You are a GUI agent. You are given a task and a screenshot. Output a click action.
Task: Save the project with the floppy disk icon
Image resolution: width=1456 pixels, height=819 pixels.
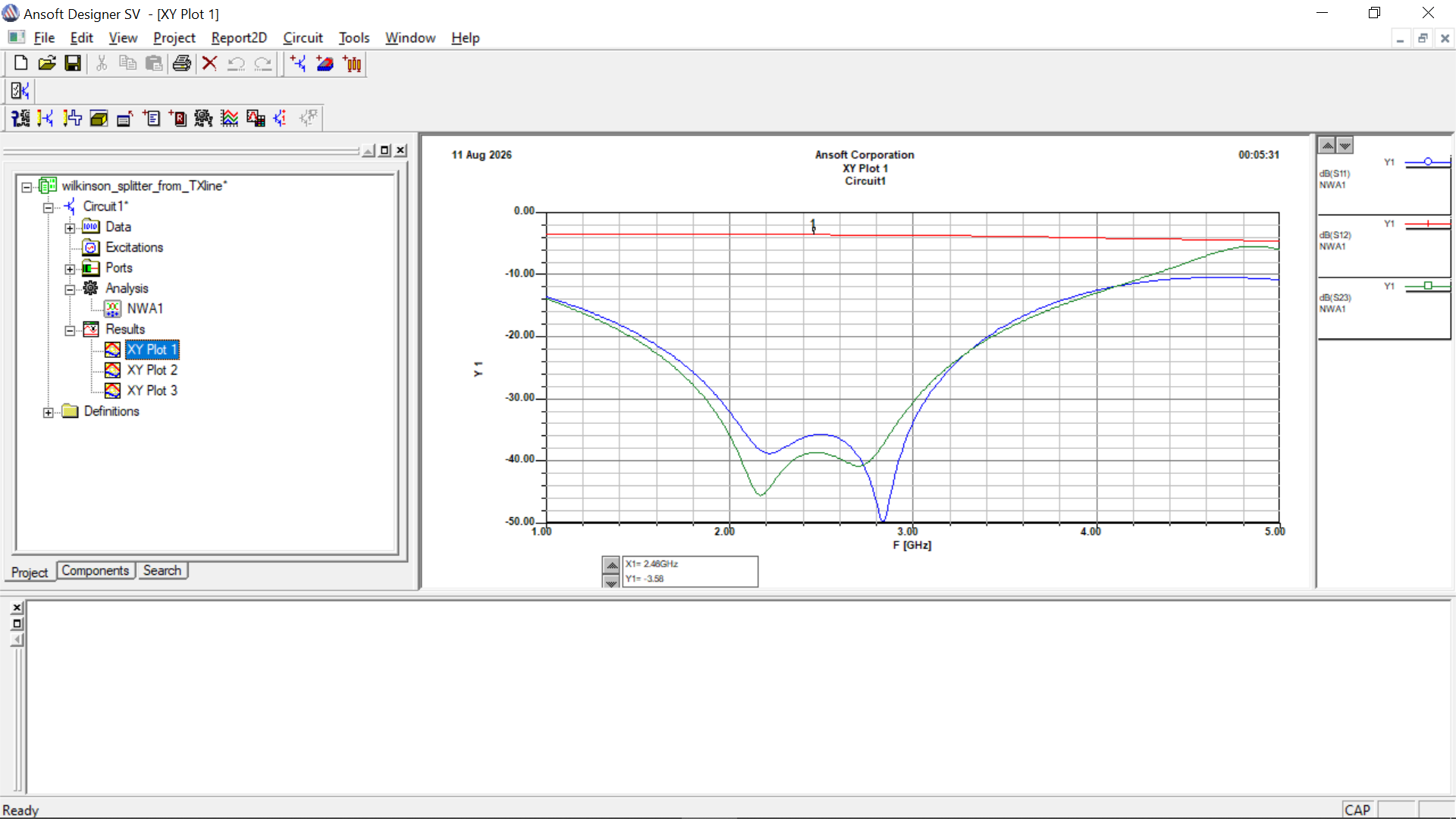pyautogui.click(x=73, y=64)
